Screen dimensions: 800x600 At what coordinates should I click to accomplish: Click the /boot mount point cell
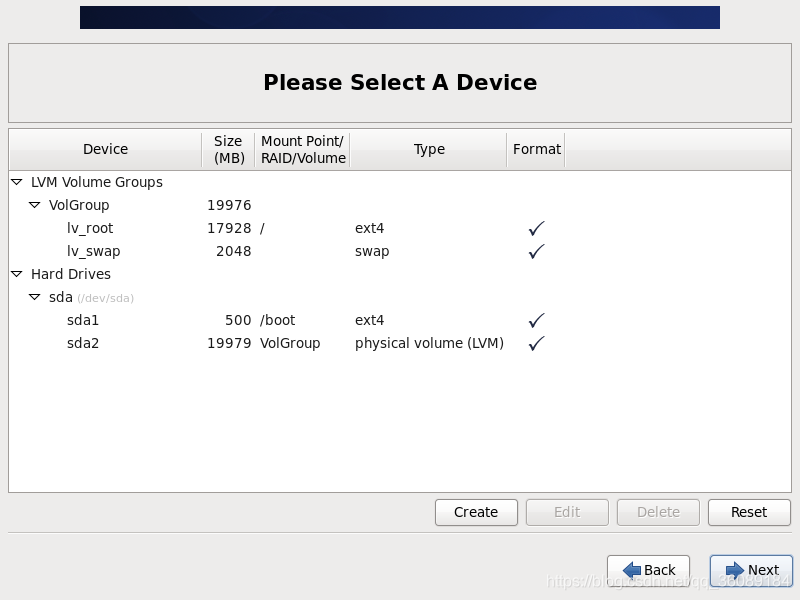[x=278, y=320]
